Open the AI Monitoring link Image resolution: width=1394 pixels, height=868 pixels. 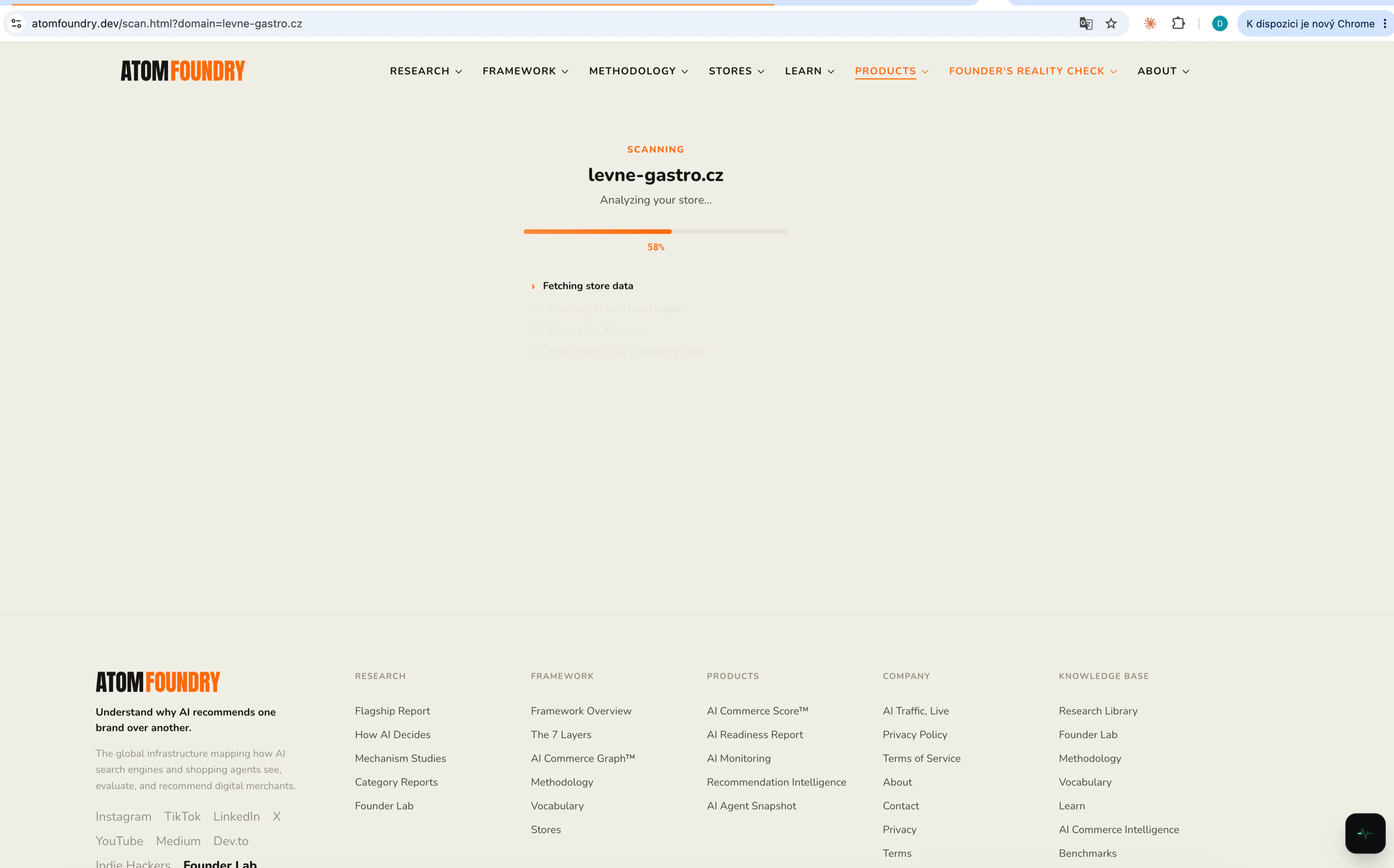point(738,758)
